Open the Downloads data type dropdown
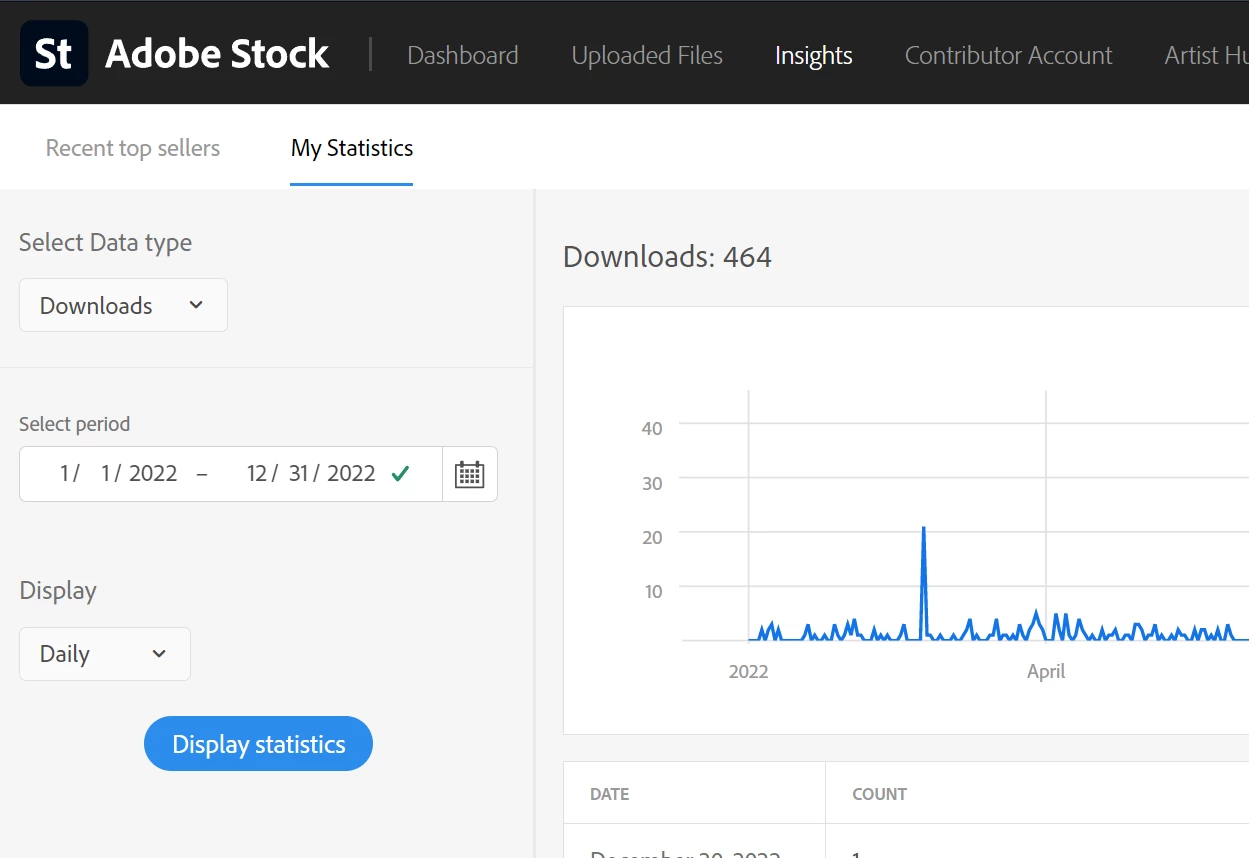Viewport: 1249px width, 858px height. [x=123, y=305]
